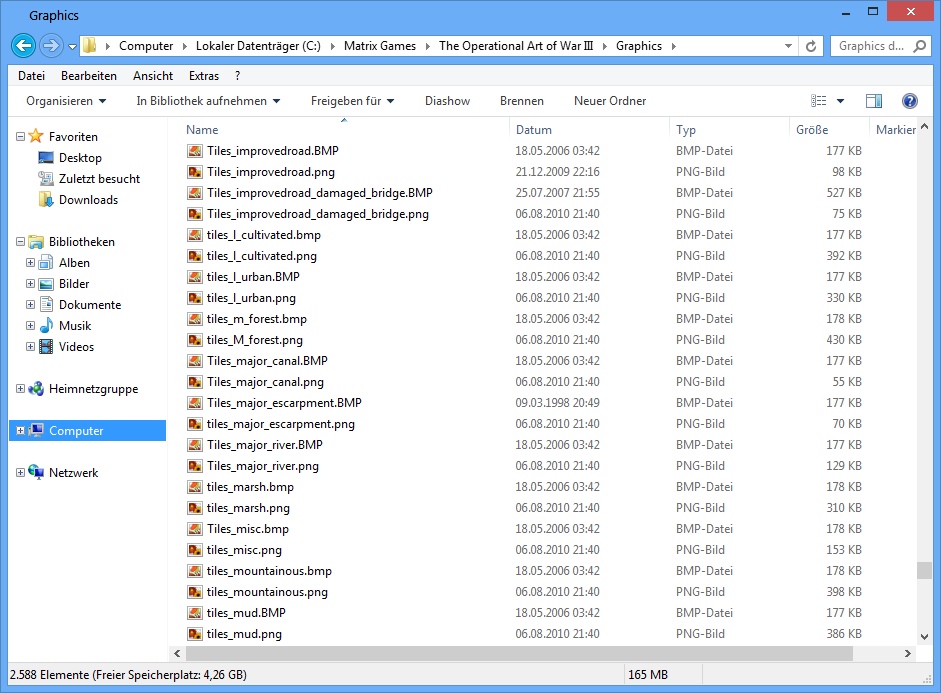941x693 pixels.
Task: Select Computer in navigation pane
Action: point(88,431)
